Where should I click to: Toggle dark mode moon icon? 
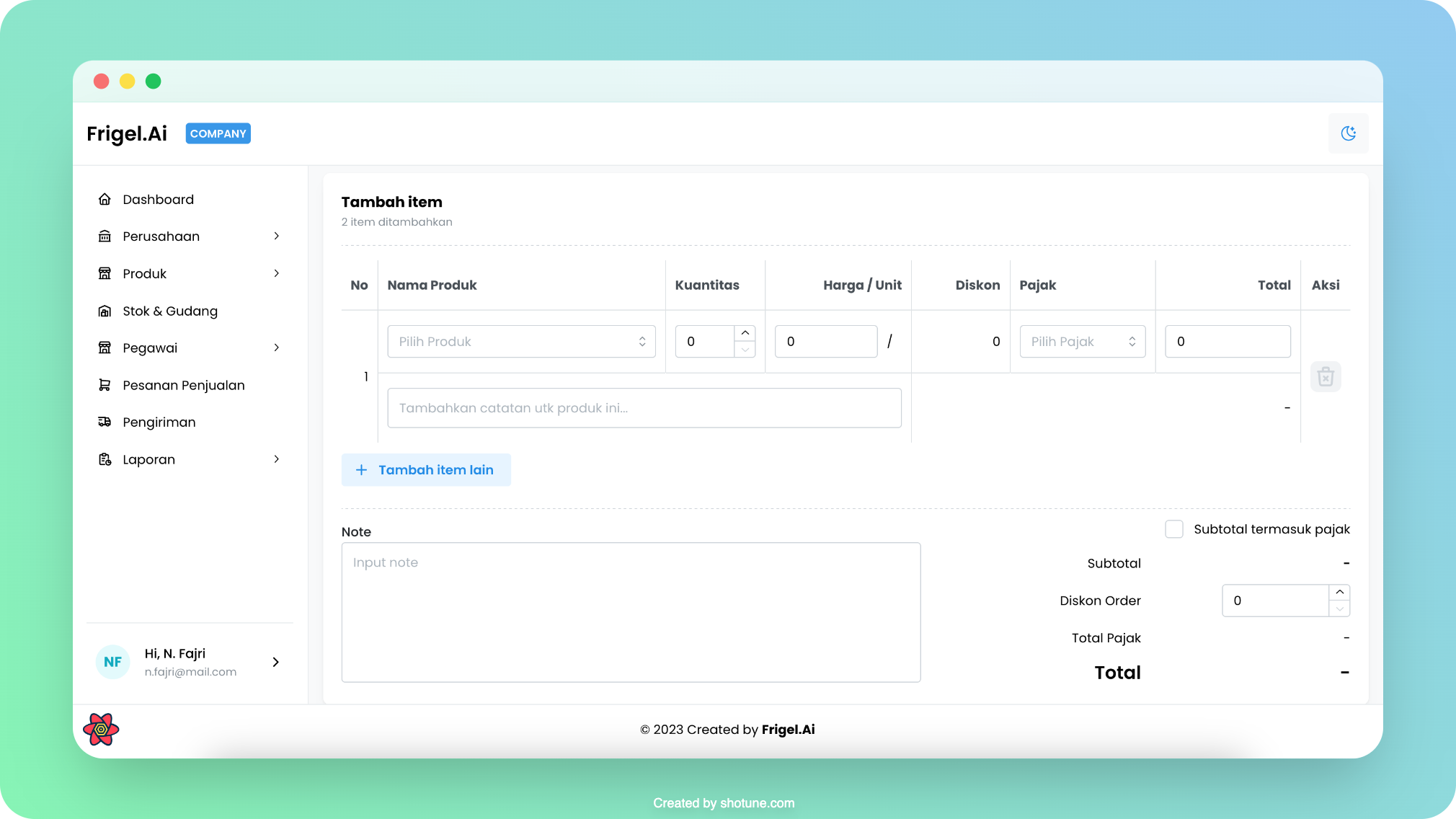point(1348,133)
